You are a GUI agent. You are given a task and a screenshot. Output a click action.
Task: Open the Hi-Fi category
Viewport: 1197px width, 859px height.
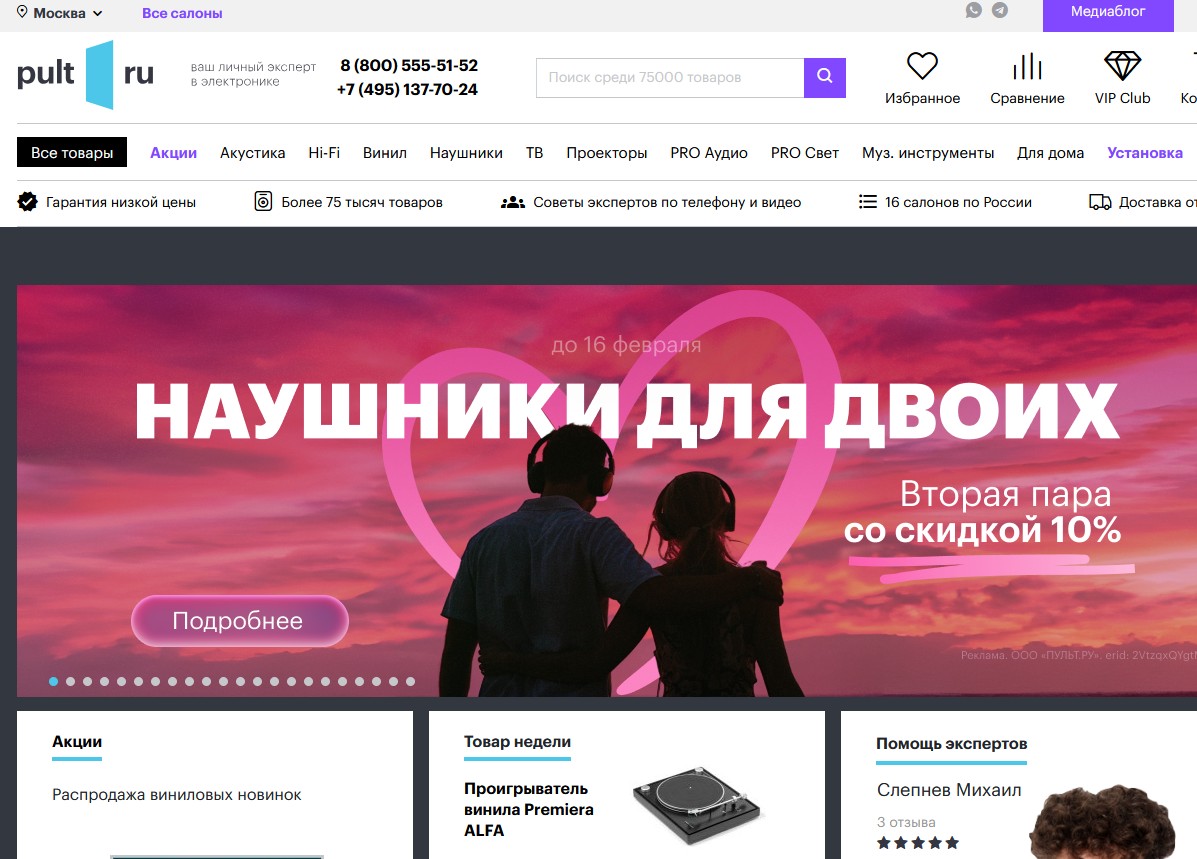click(324, 153)
